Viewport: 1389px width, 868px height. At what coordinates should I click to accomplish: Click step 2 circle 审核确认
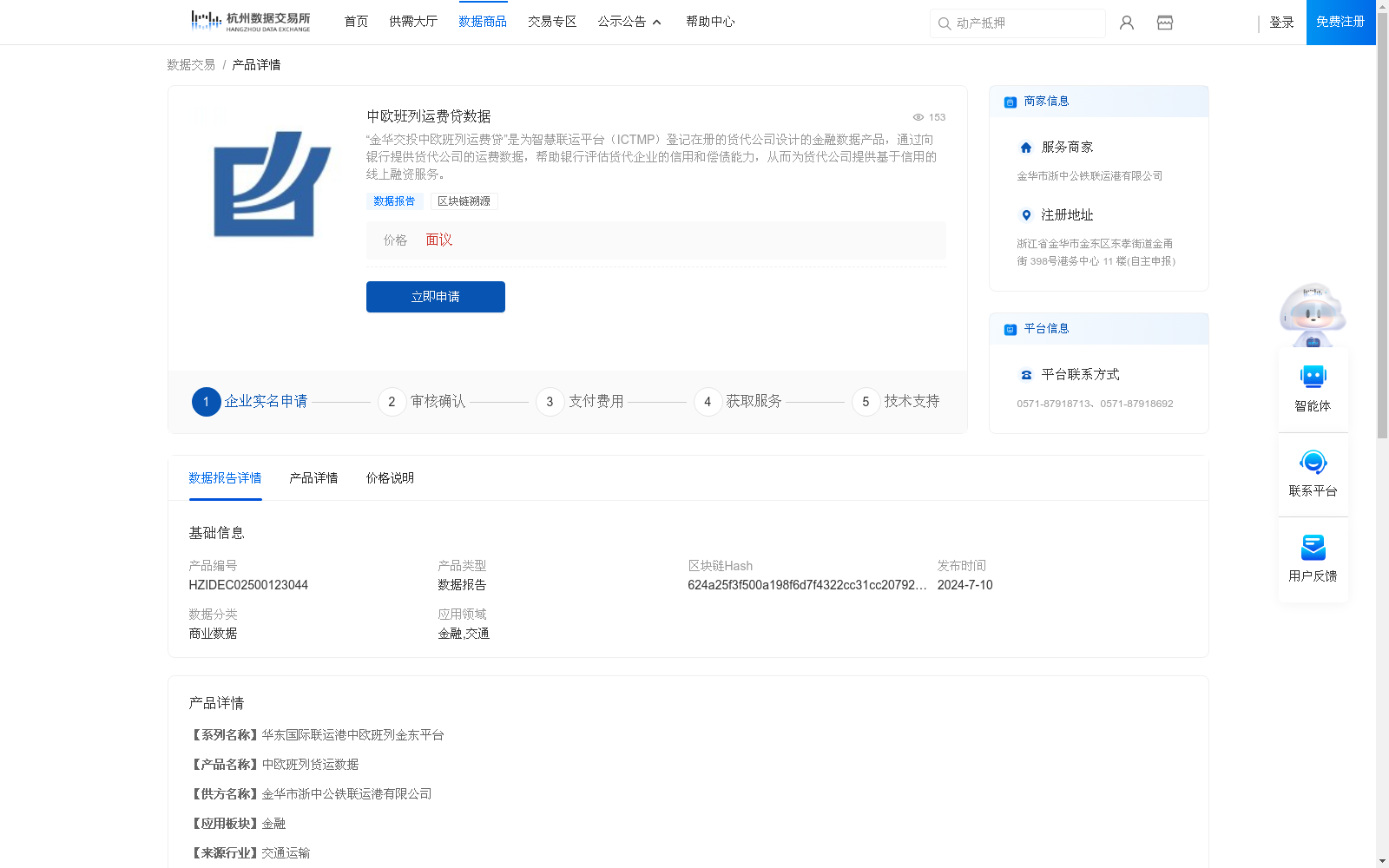pyautogui.click(x=392, y=402)
